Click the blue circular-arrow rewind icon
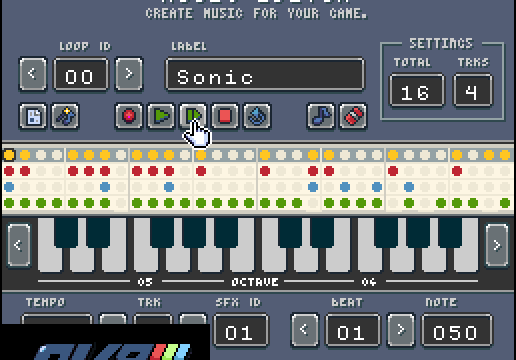 pos(257,116)
